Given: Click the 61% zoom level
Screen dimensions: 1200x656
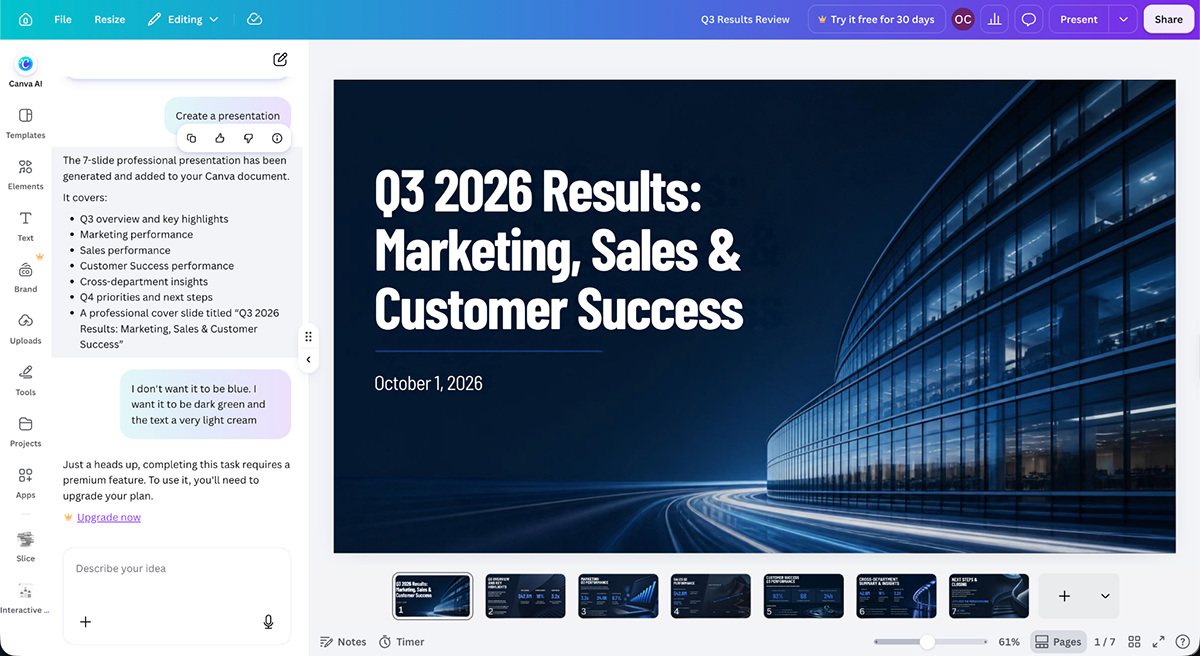Looking at the screenshot, I should coord(1009,642).
